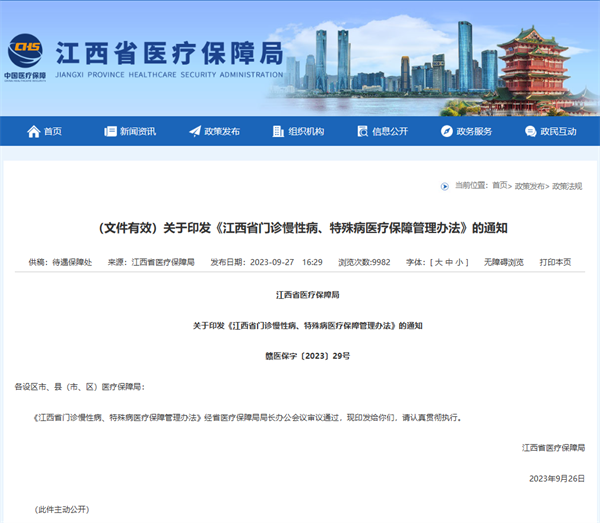Click the home icon in navigation bar
The width and height of the screenshot is (600, 523).
pos(31,131)
